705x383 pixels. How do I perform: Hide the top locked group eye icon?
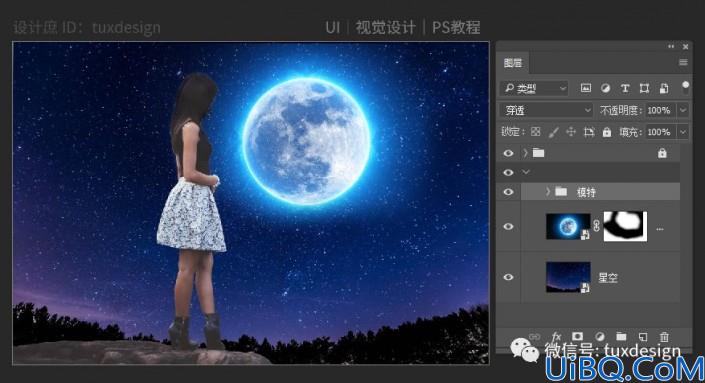tap(508, 153)
